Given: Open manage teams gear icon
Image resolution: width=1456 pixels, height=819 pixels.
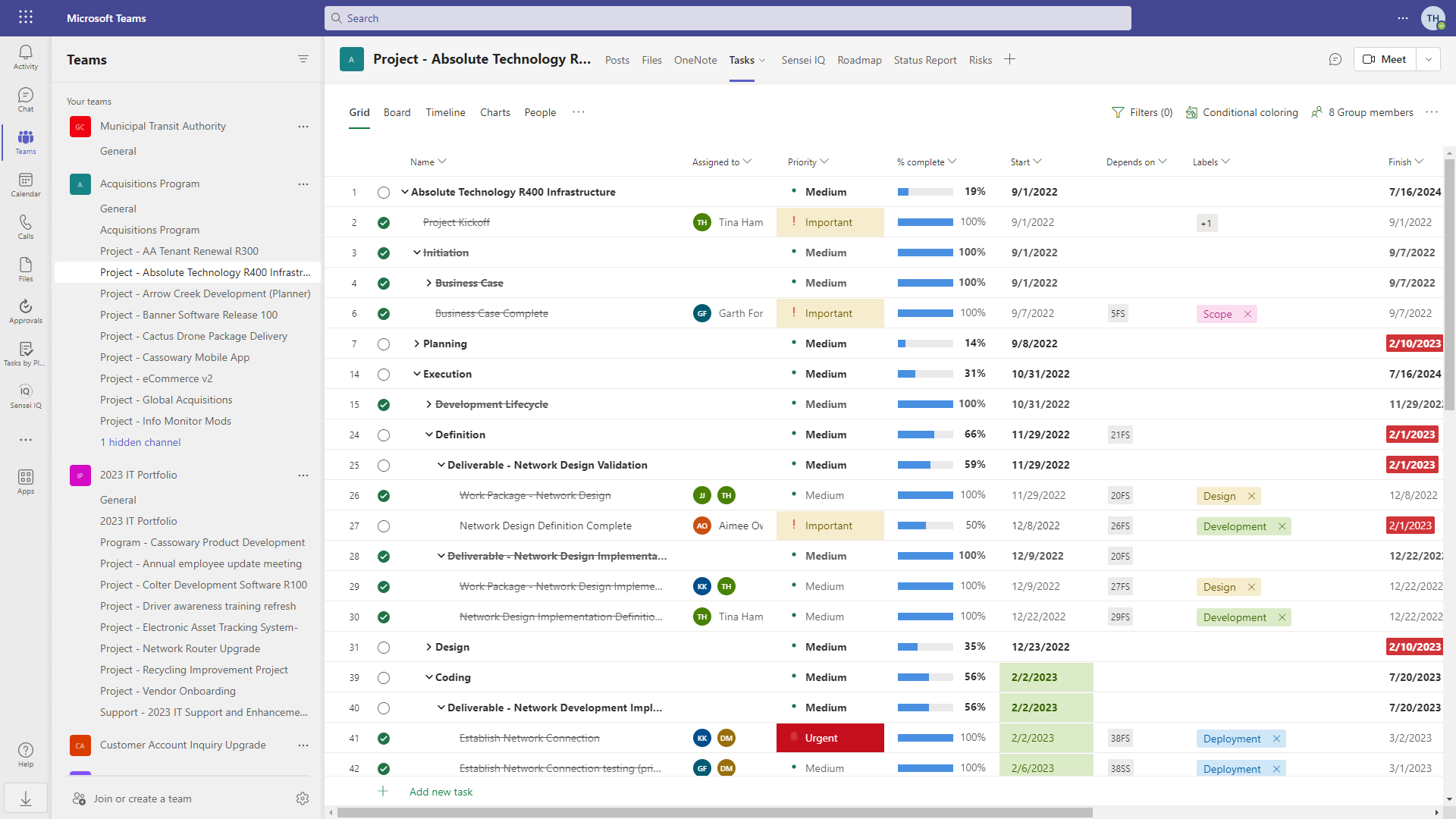Looking at the screenshot, I should click(303, 799).
